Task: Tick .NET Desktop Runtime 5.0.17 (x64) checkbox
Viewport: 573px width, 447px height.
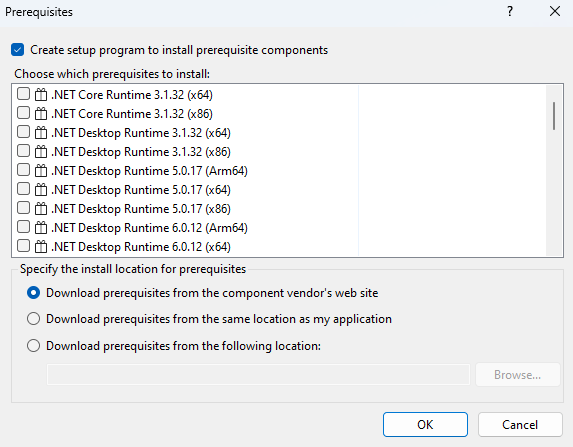Action: [23, 189]
